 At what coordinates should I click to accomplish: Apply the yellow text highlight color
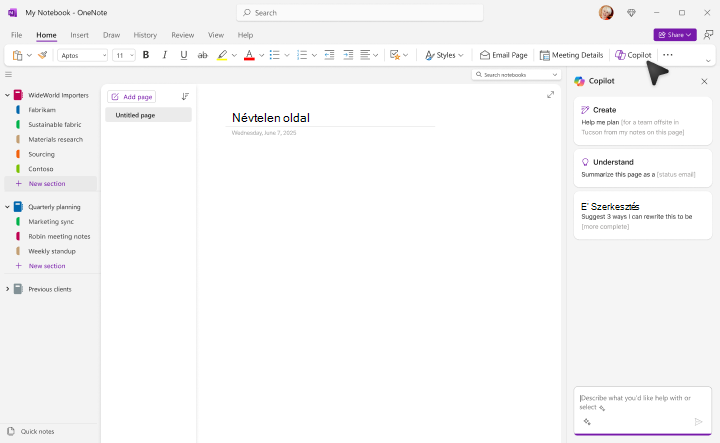click(222, 55)
